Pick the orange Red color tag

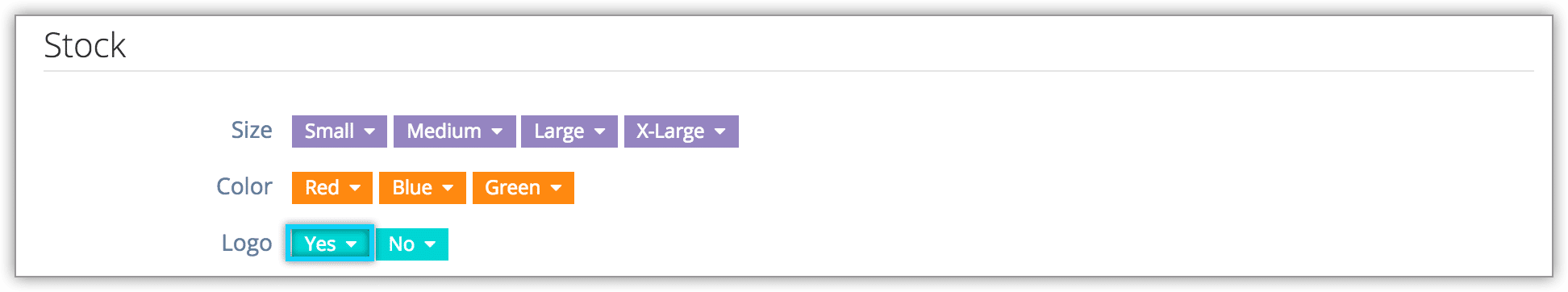click(x=332, y=188)
